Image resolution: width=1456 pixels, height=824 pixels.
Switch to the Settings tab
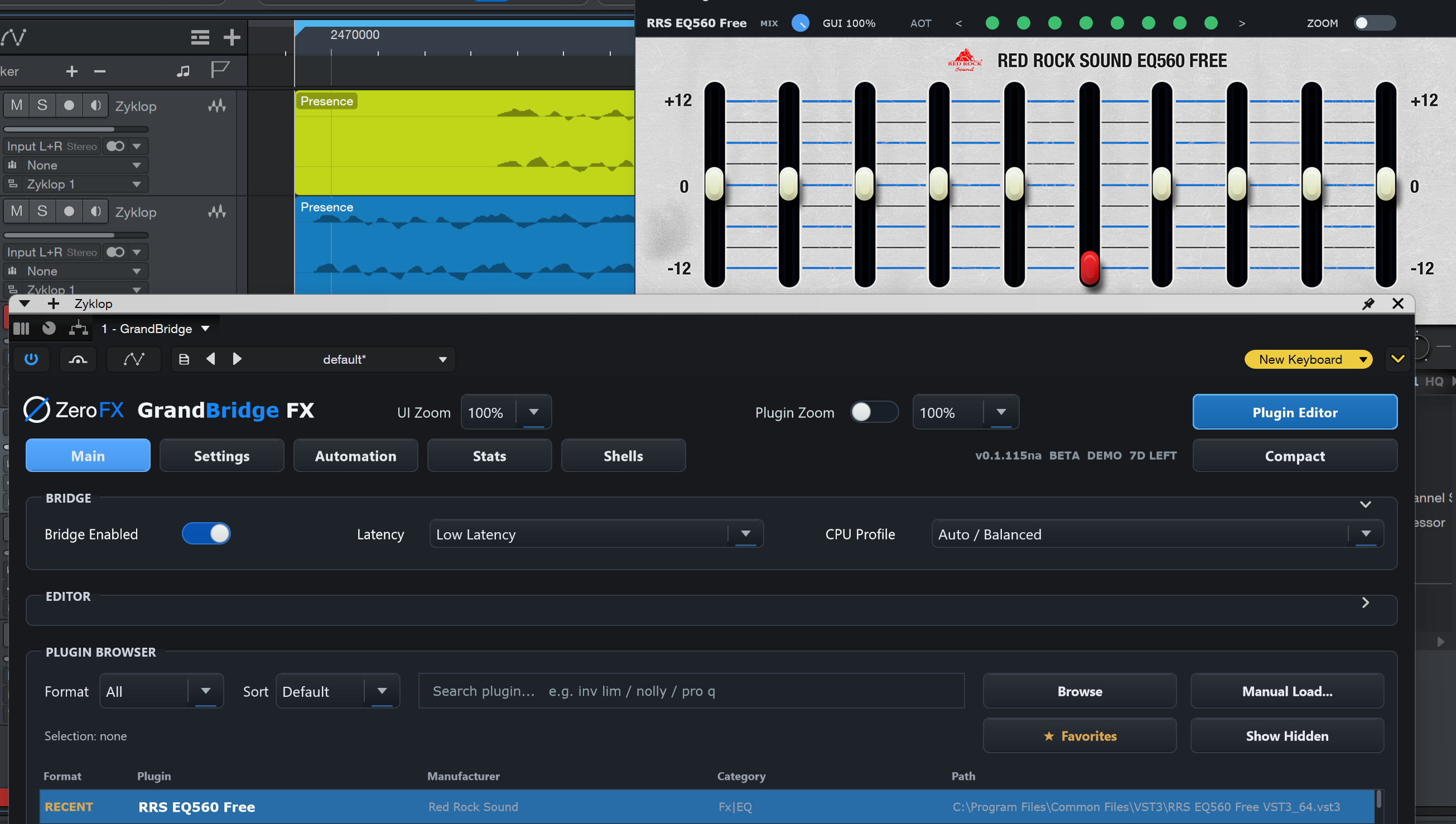pyautogui.click(x=222, y=456)
